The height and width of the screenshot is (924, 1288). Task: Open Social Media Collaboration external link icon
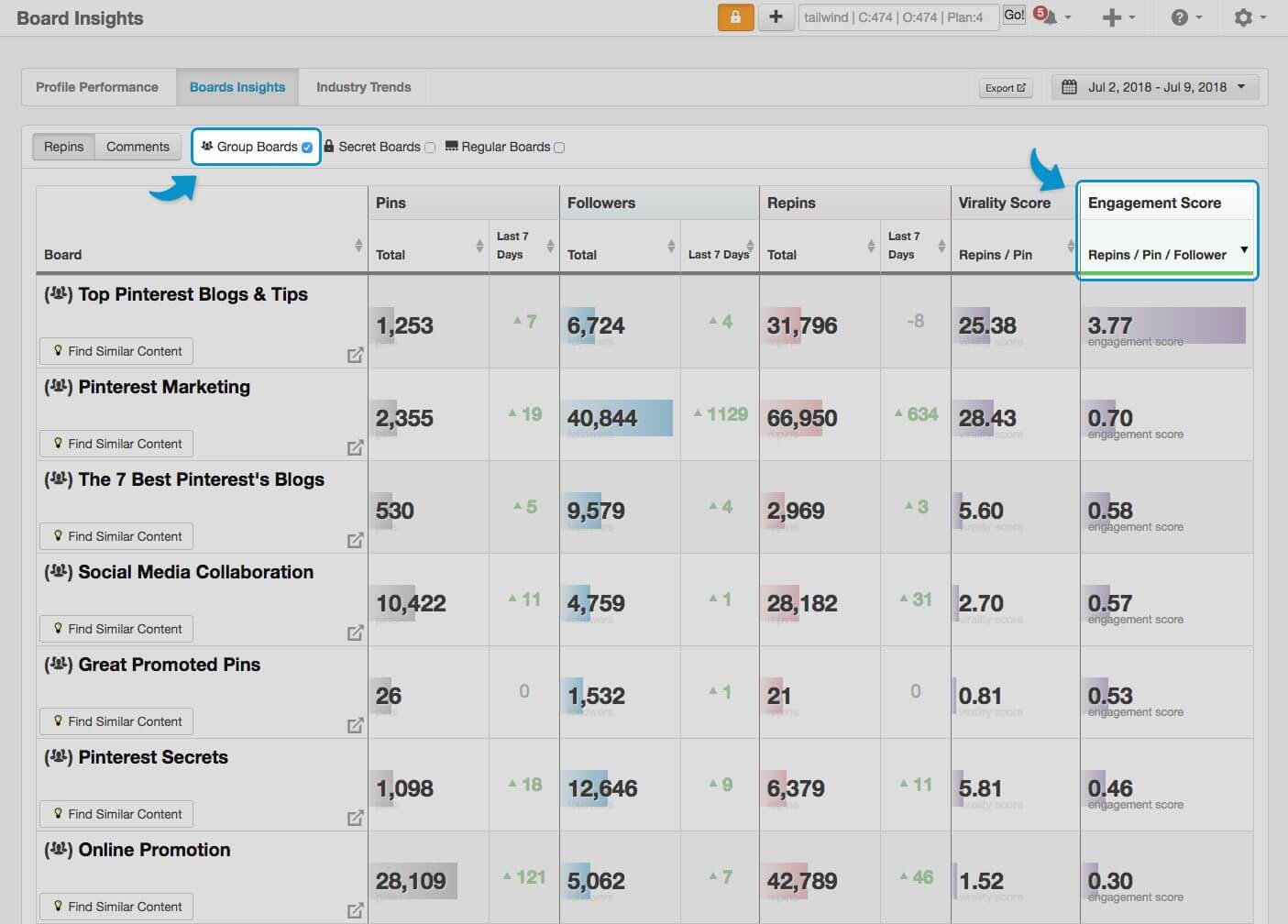(x=355, y=632)
